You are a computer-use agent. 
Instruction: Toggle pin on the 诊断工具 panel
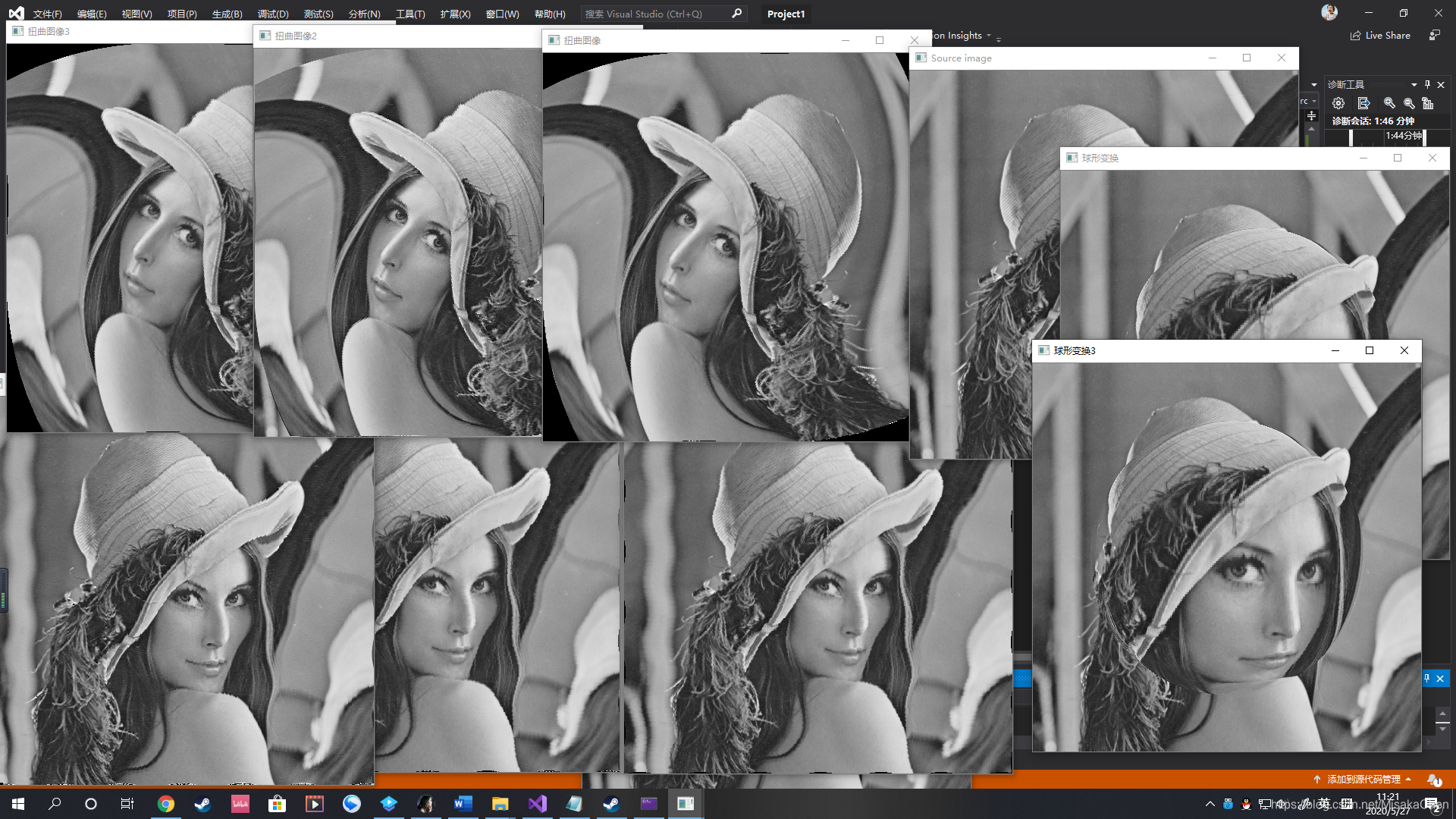coord(1427,84)
